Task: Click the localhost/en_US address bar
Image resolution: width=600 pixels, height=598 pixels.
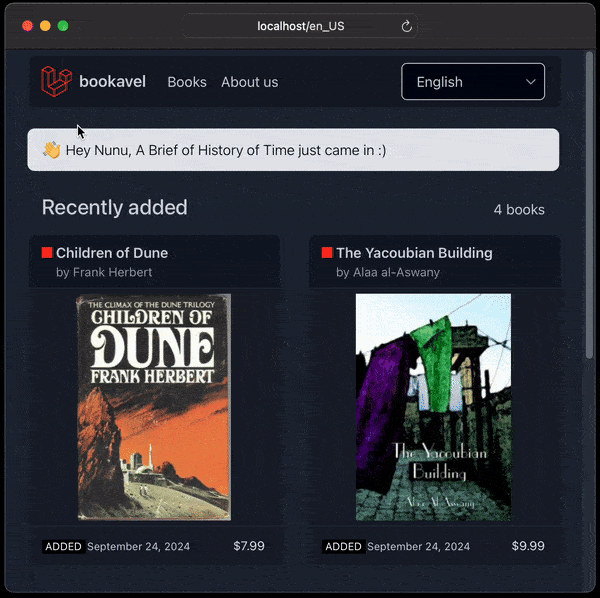Action: pos(300,26)
